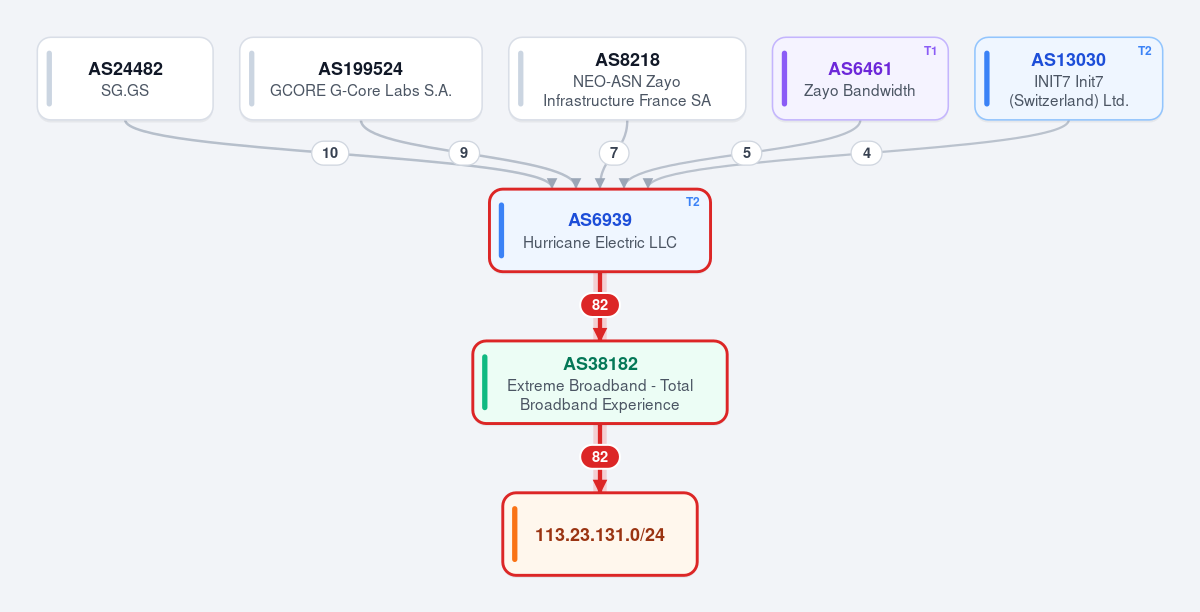Select the AS199524 GCORE G-Core Labs node
Image resolution: width=1200 pixels, height=612 pixels.
361,79
